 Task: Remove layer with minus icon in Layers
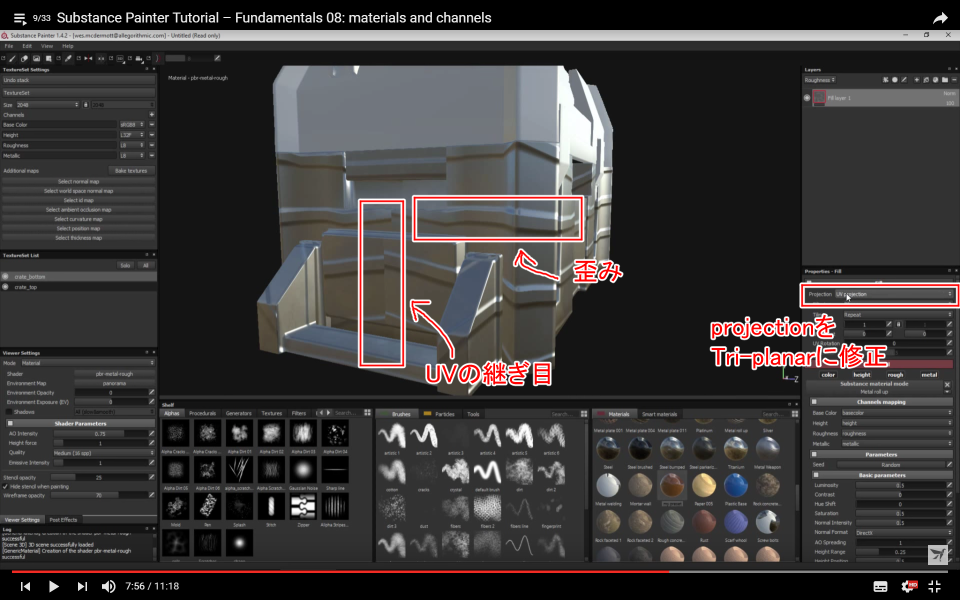click(954, 80)
